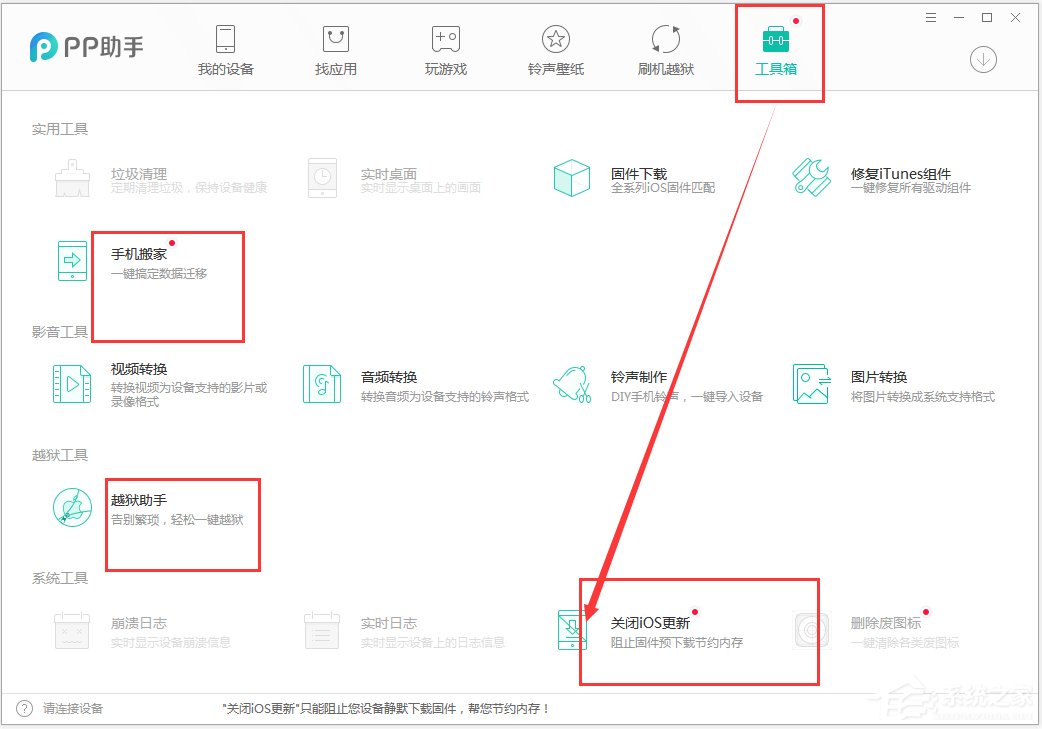Select the 删除废图标 tool title
The width and height of the screenshot is (1042, 729).
pyautogui.click(x=885, y=623)
